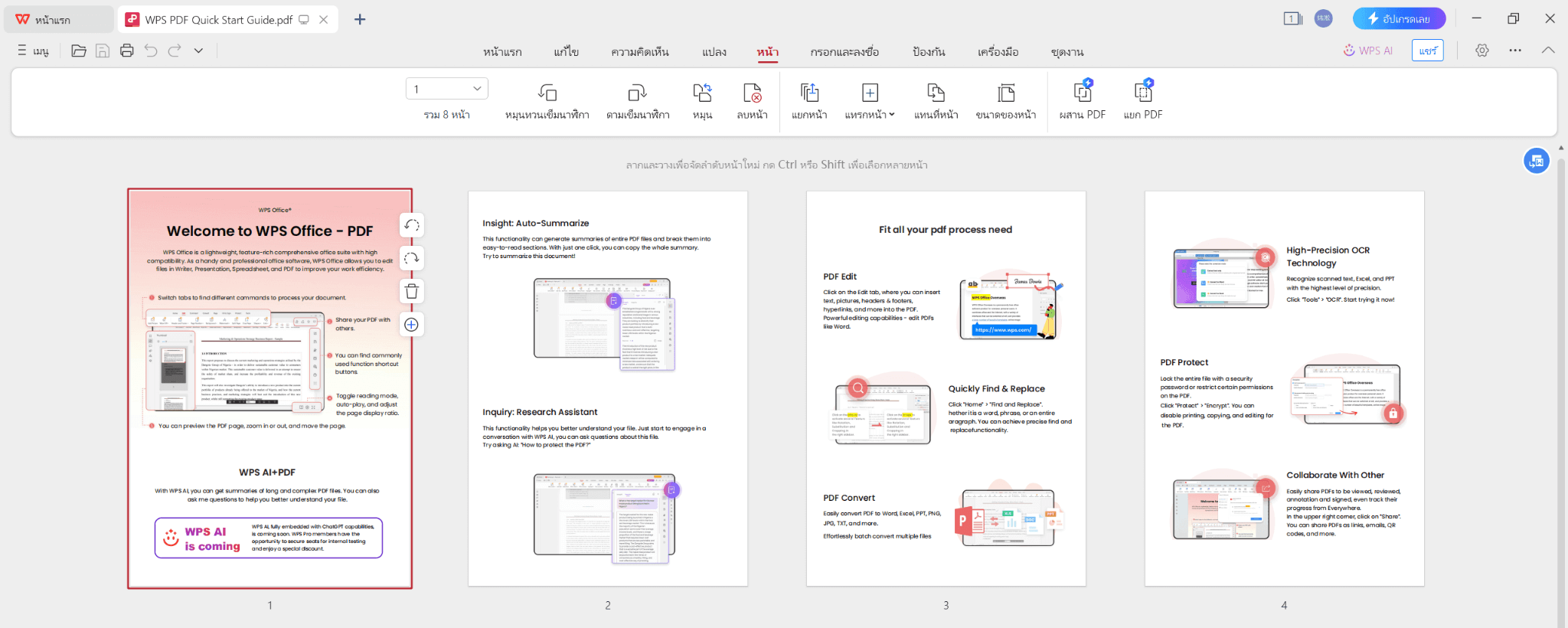This screenshot has height=628, width=1568.
Task: Click the rotate counterclockwise icon in the toolbar
Action: 547,93
